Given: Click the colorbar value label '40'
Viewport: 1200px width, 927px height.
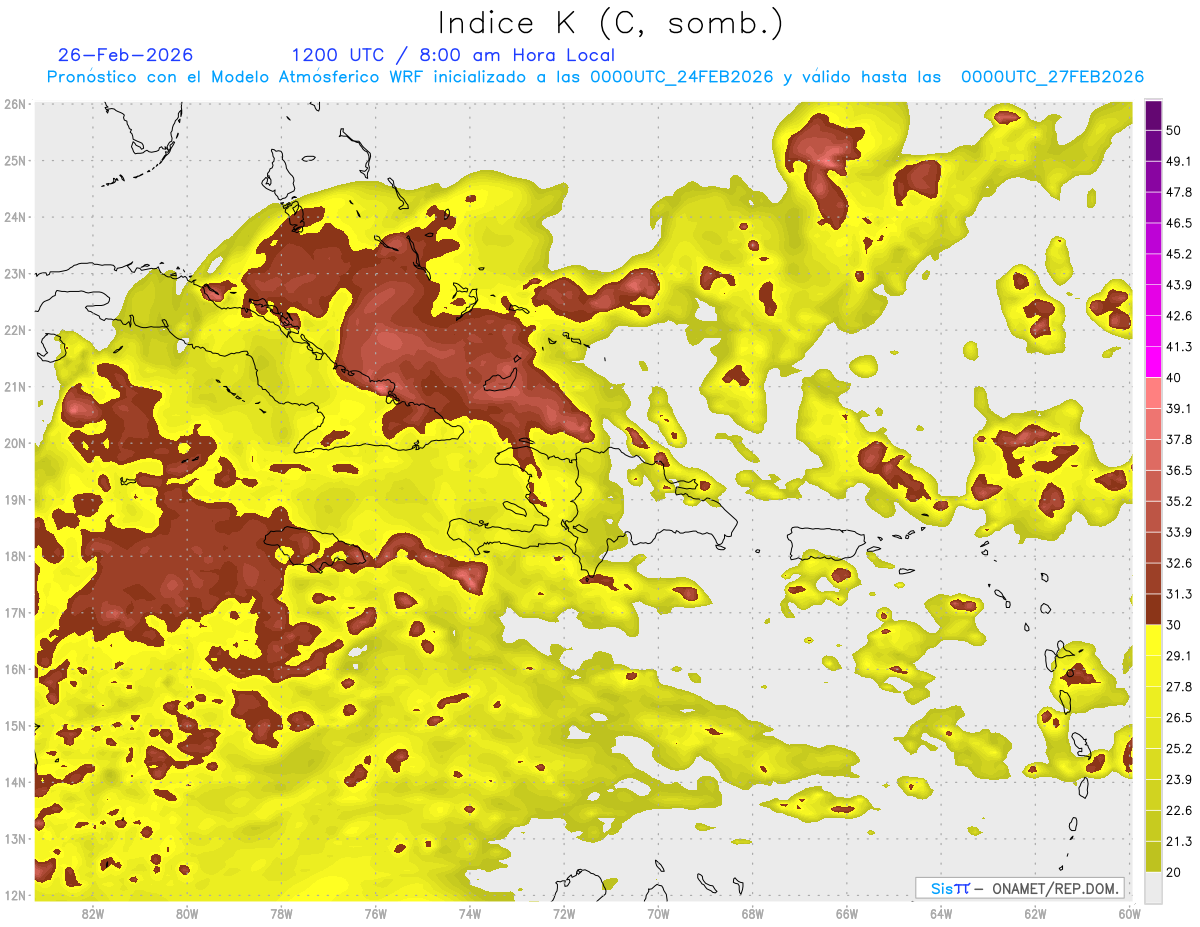Looking at the screenshot, I should click(1173, 378).
